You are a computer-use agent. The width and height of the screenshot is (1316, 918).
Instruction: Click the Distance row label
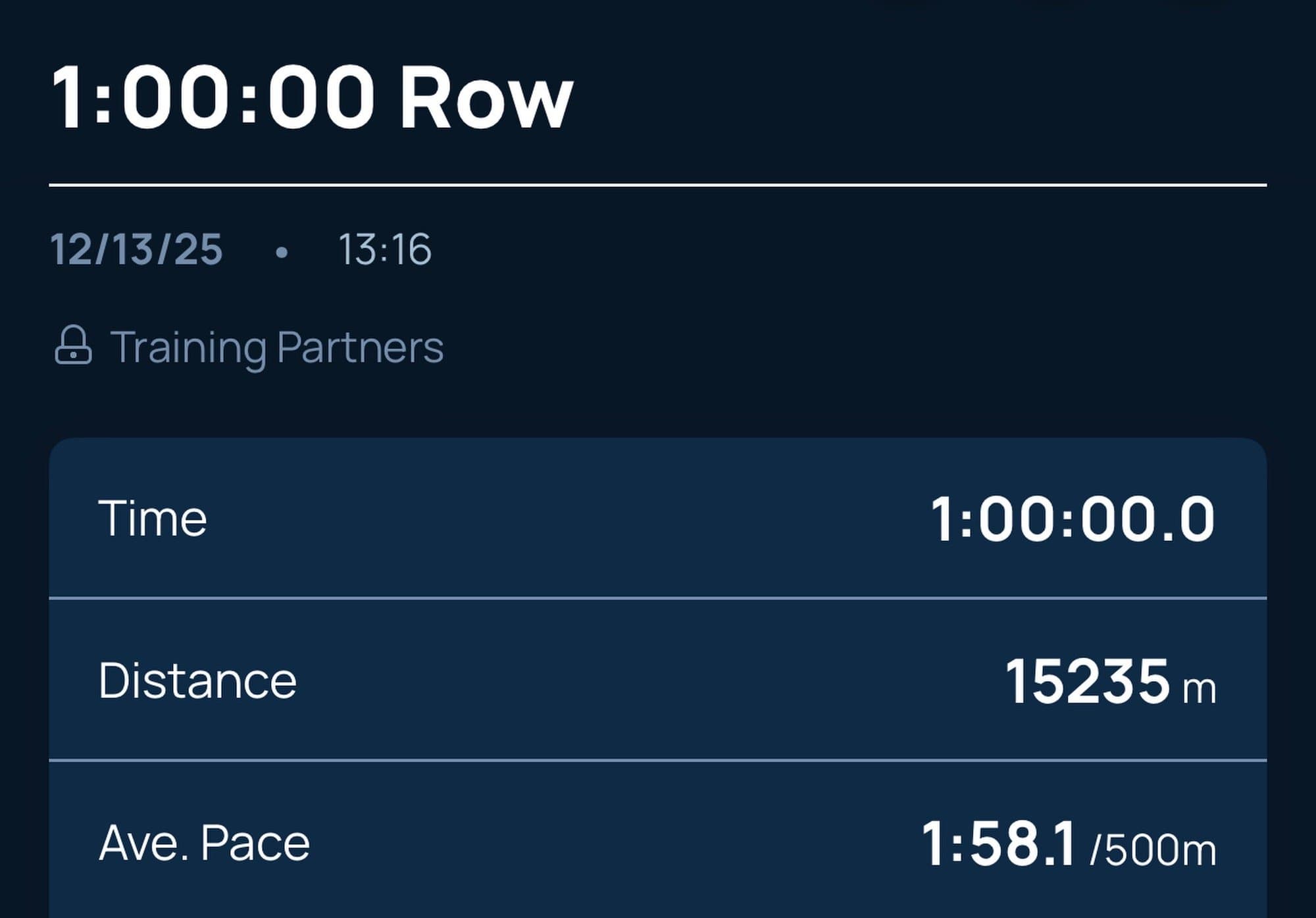(x=197, y=680)
